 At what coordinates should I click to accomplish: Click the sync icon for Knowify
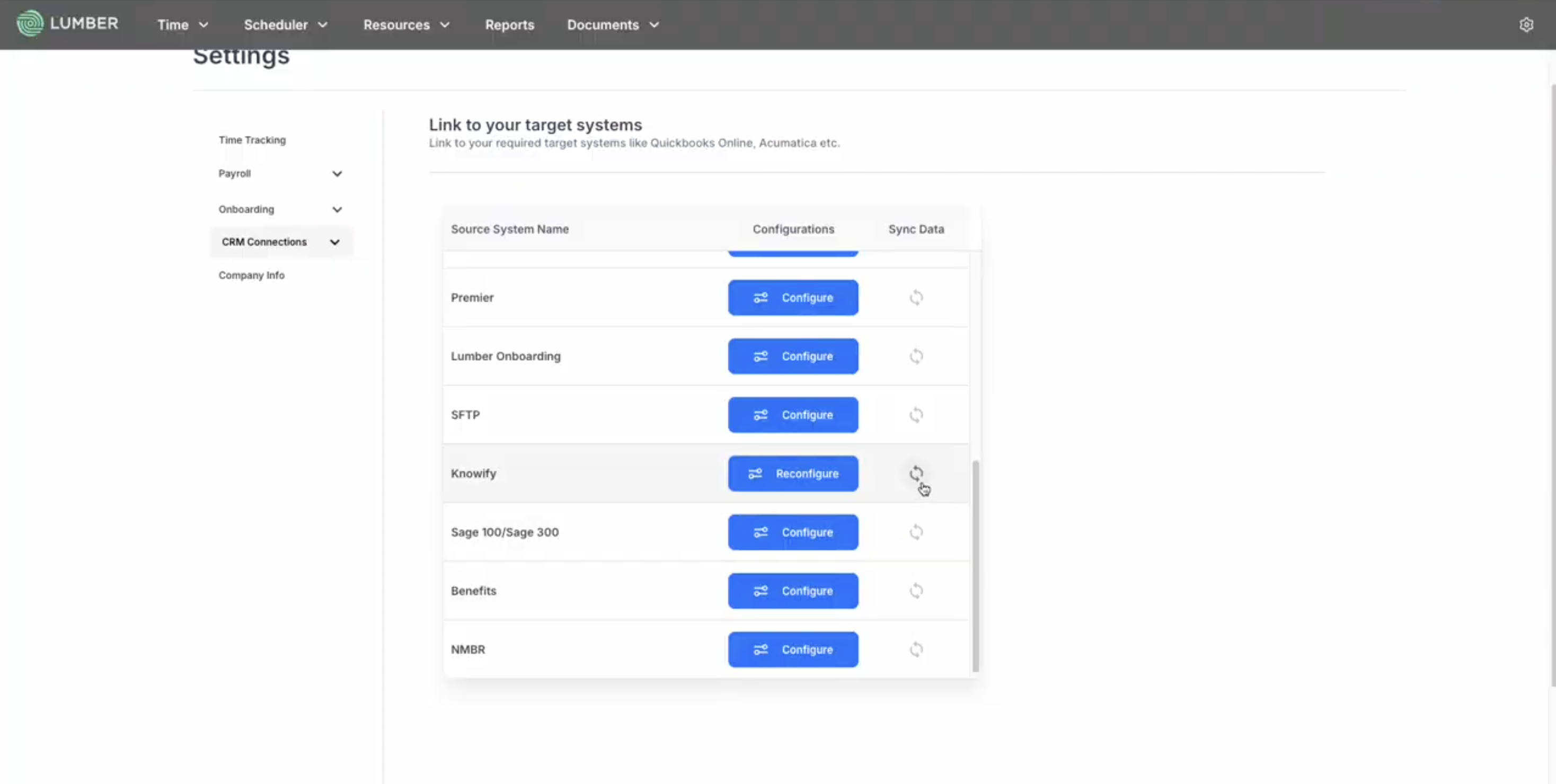click(916, 473)
